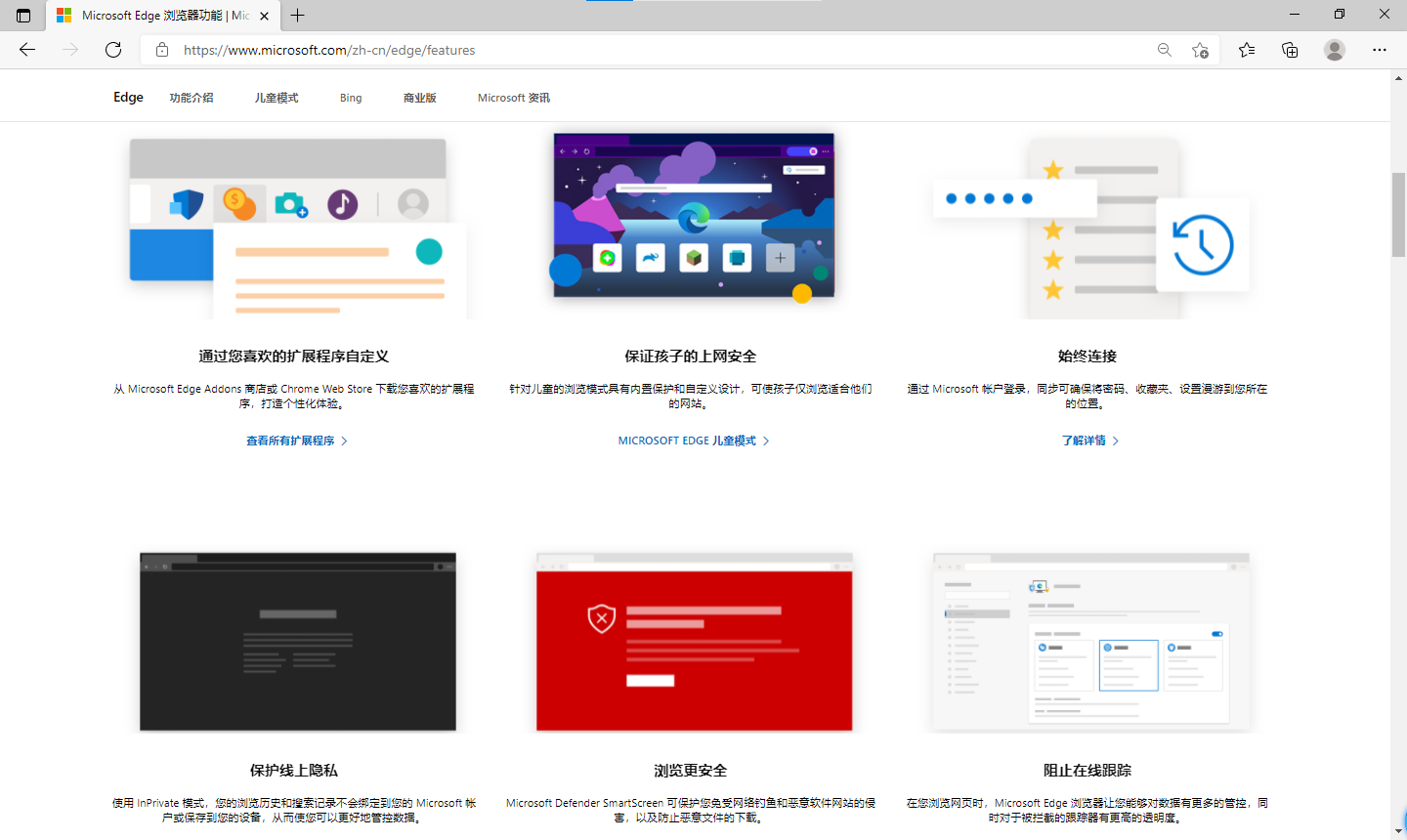Click the 保证孩子的上网安全 heading

[691, 357]
